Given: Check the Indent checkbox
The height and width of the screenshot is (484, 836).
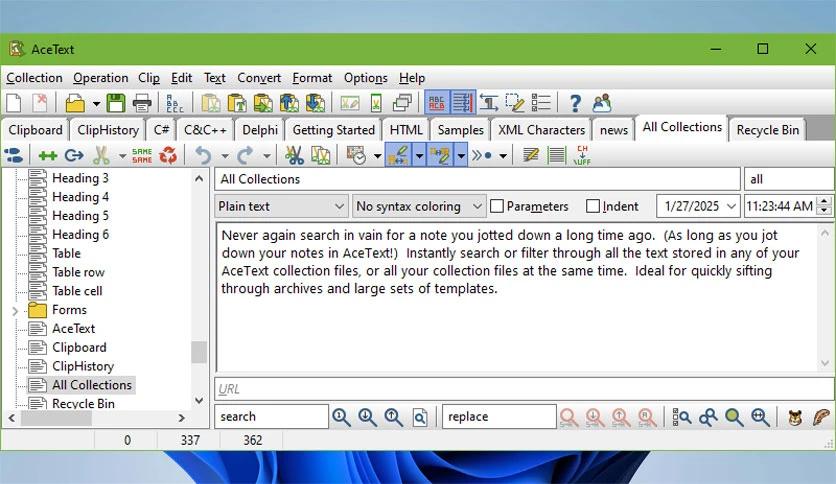Looking at the screenshot, I should pos(592,206).
